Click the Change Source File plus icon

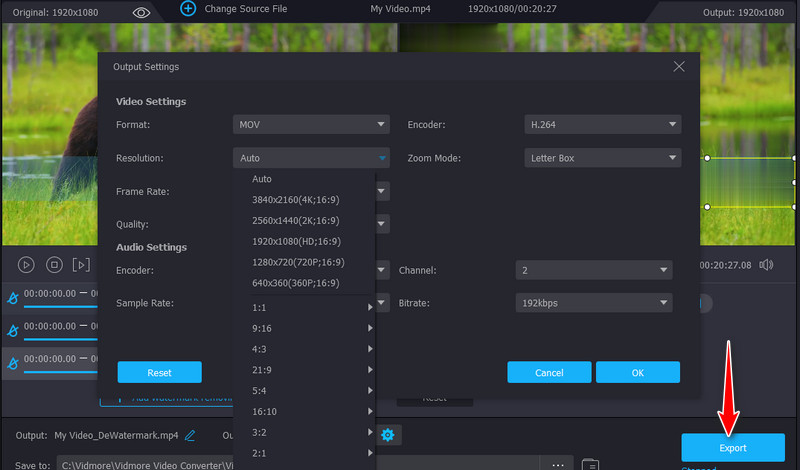coord(187,8)
